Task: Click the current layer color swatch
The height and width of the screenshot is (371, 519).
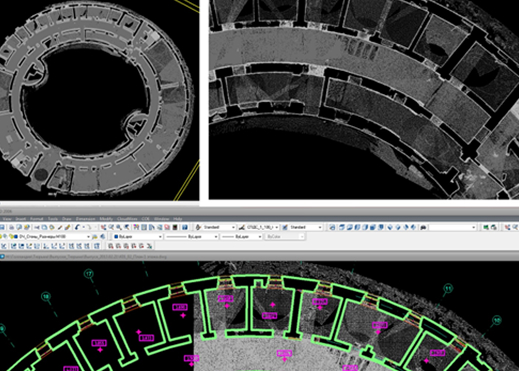Action: (x=16, y=236)
